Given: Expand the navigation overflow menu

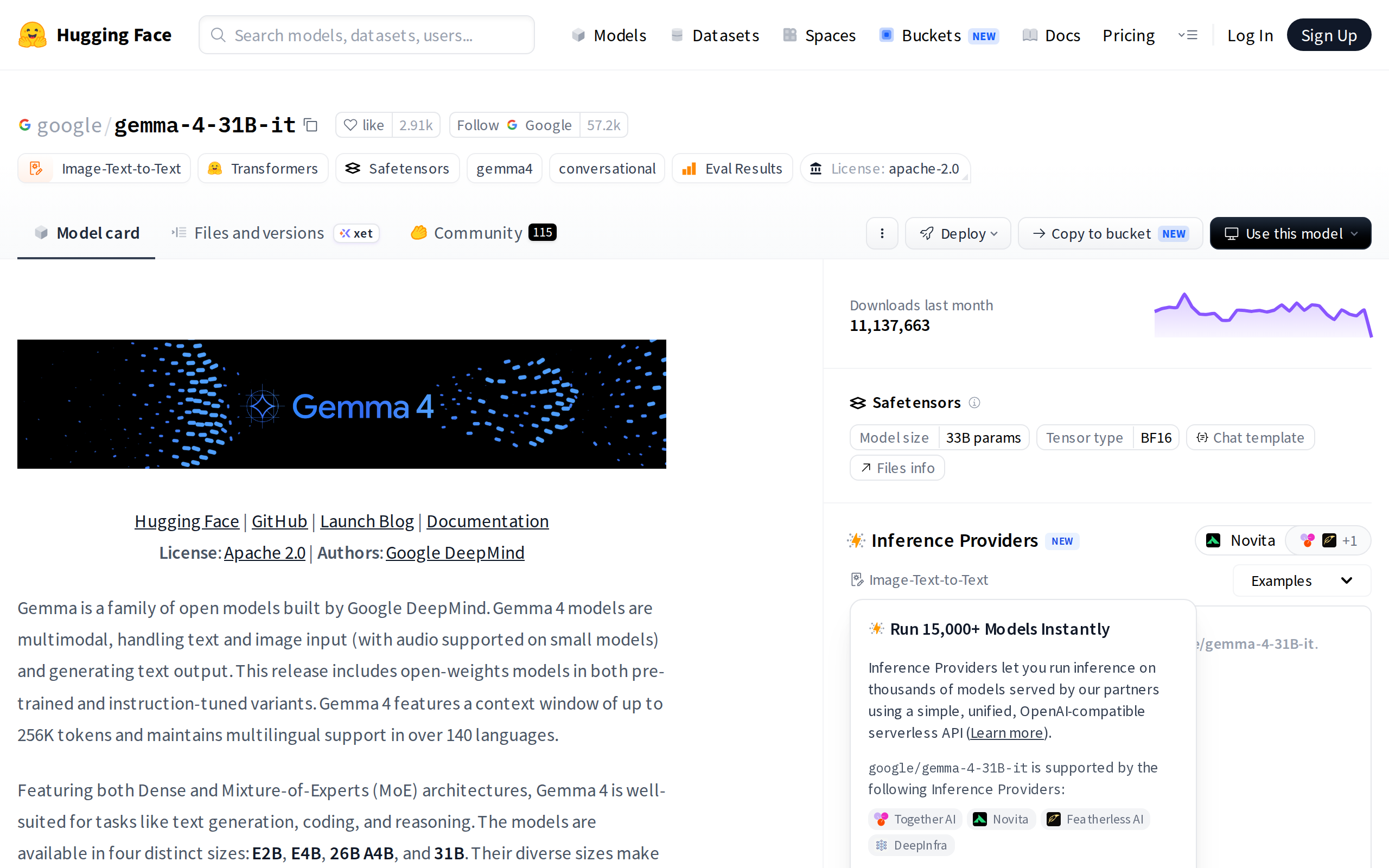Looking at the screenshot, I should click(1188, 35).
